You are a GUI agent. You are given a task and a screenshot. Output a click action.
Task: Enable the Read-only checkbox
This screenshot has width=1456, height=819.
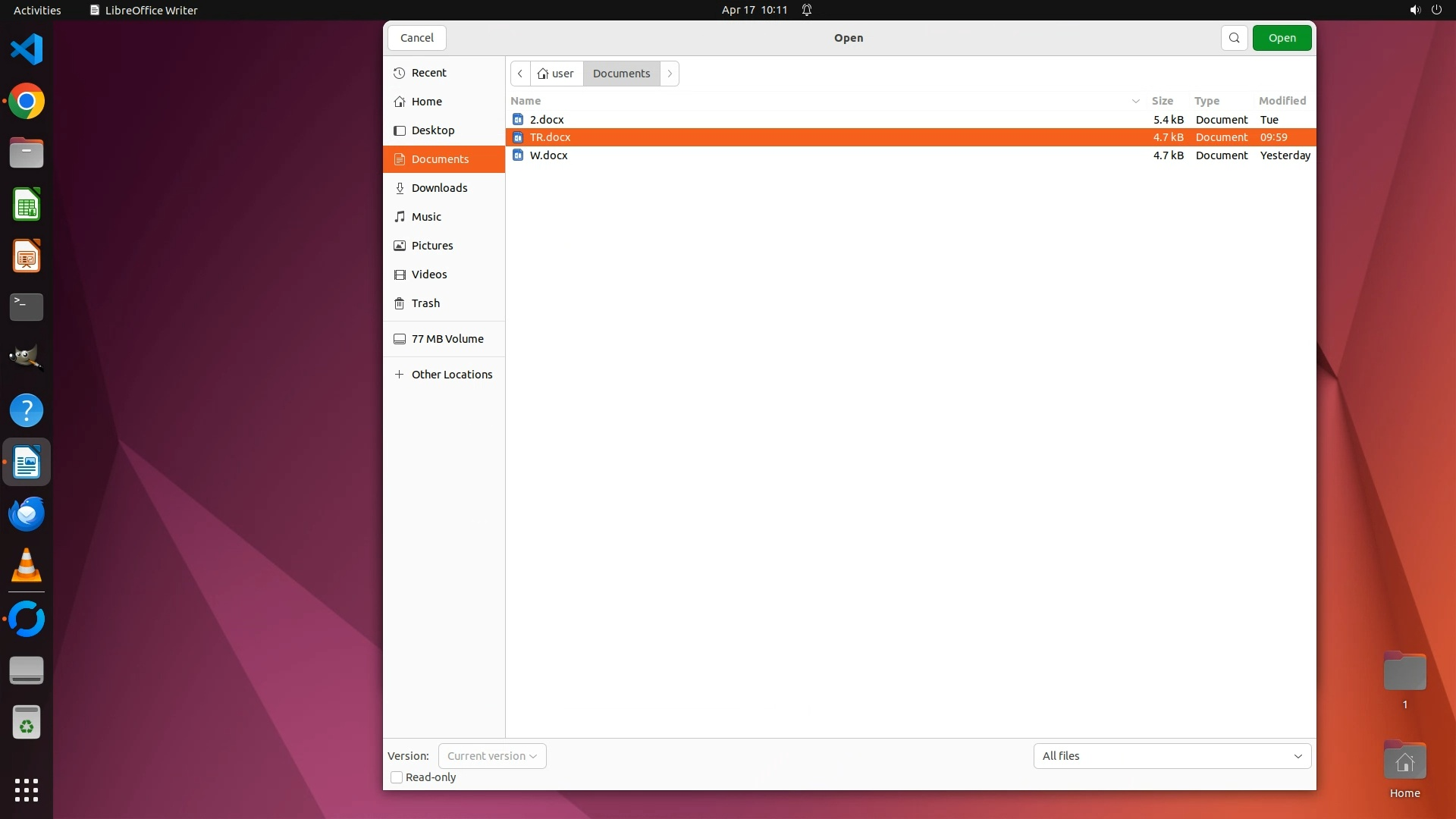(397, 777)
